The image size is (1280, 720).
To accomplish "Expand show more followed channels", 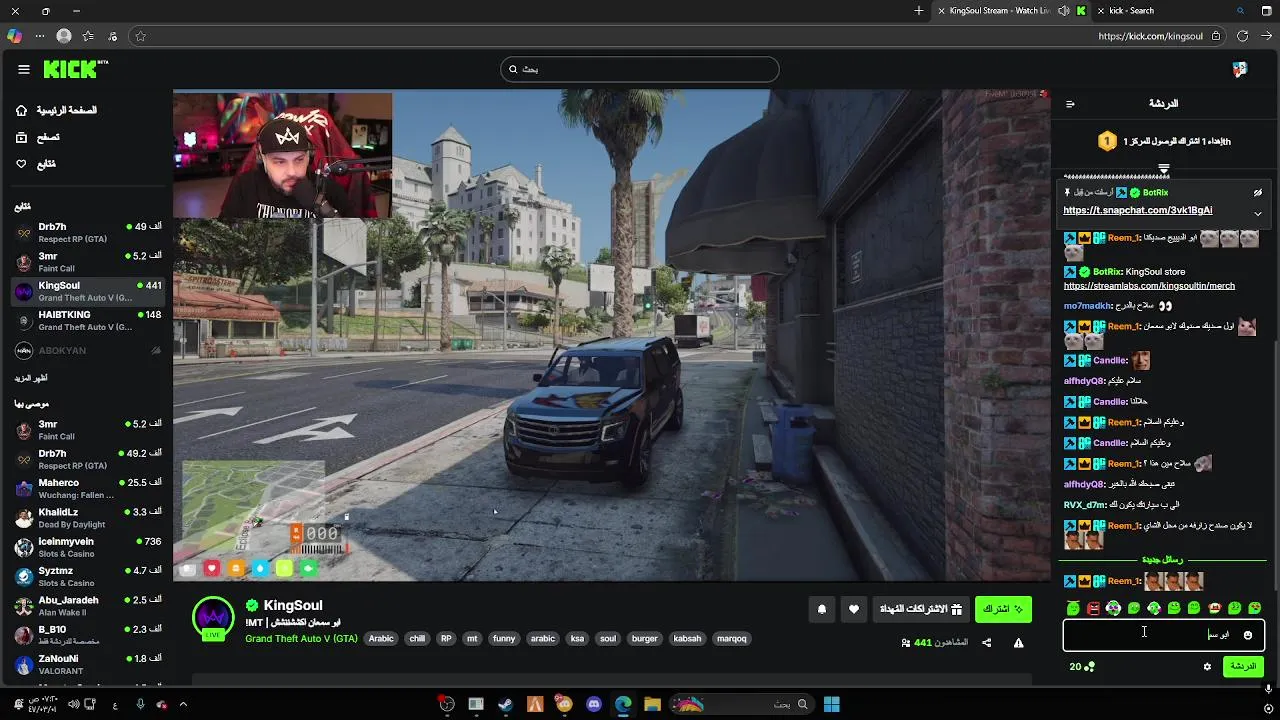I will pos(31,378).
